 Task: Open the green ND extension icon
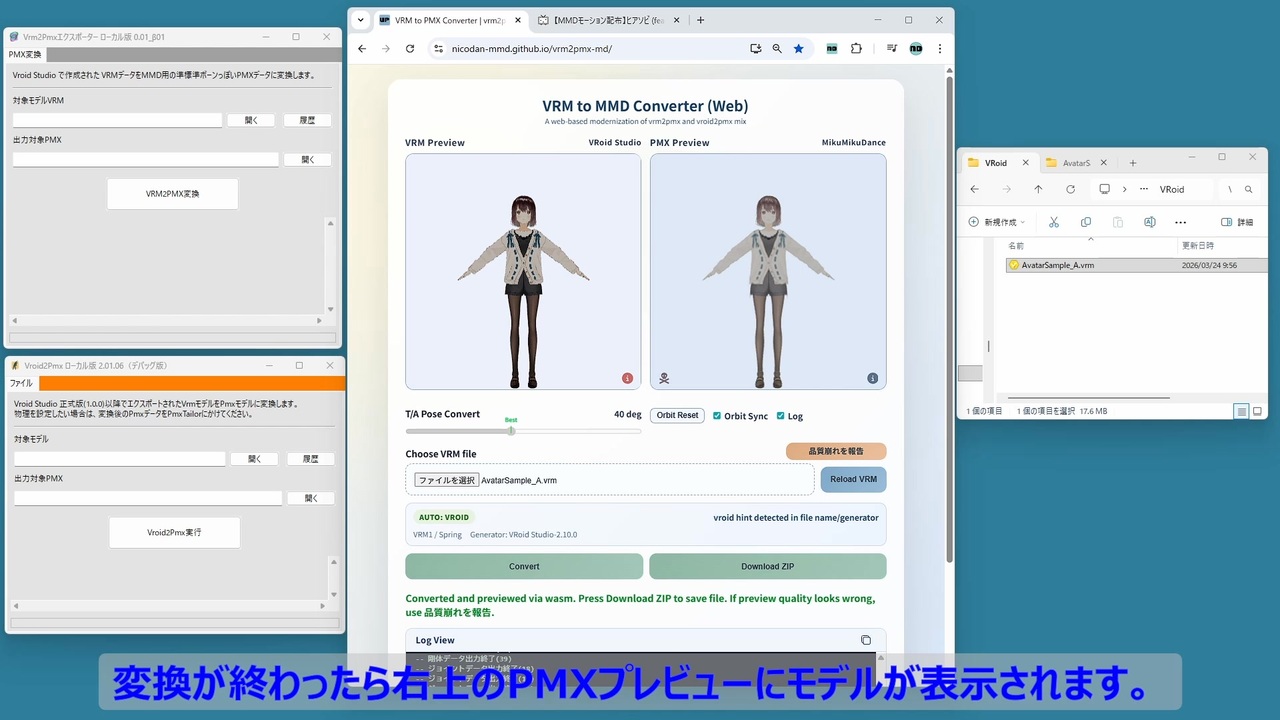(831, 48)
